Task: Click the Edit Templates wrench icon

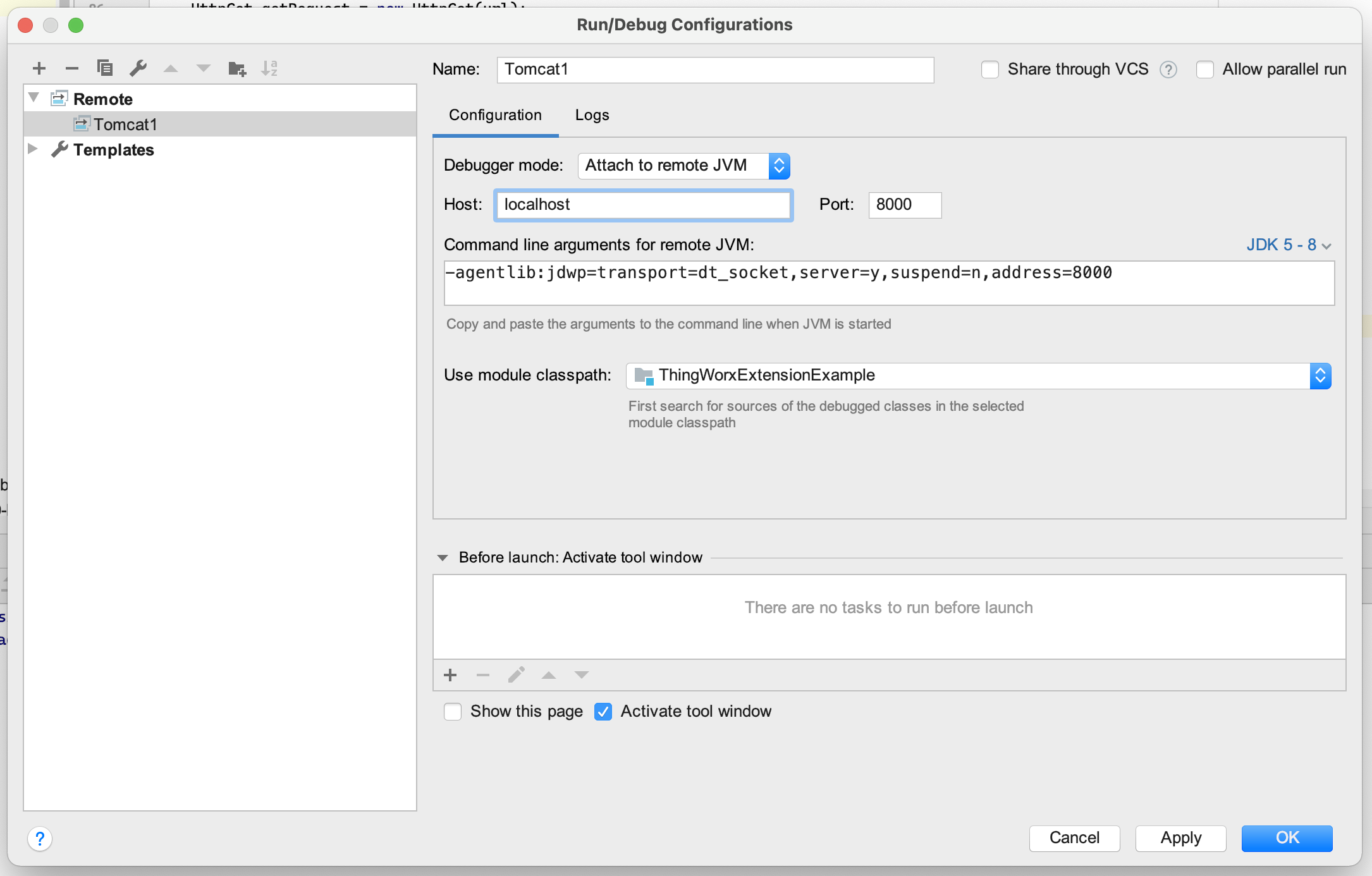Action: tap(138, 68)
